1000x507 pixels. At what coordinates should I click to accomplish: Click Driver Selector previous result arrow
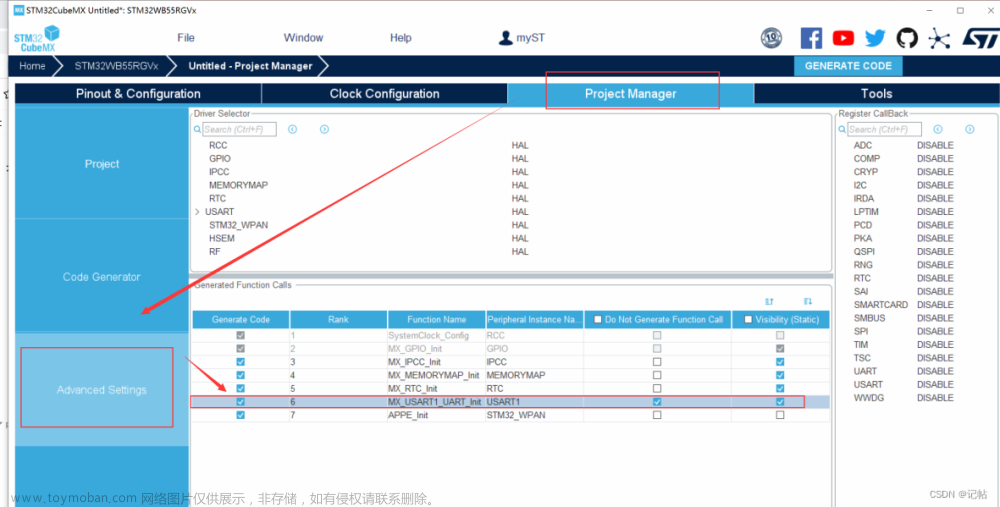(x=292, y=129)
